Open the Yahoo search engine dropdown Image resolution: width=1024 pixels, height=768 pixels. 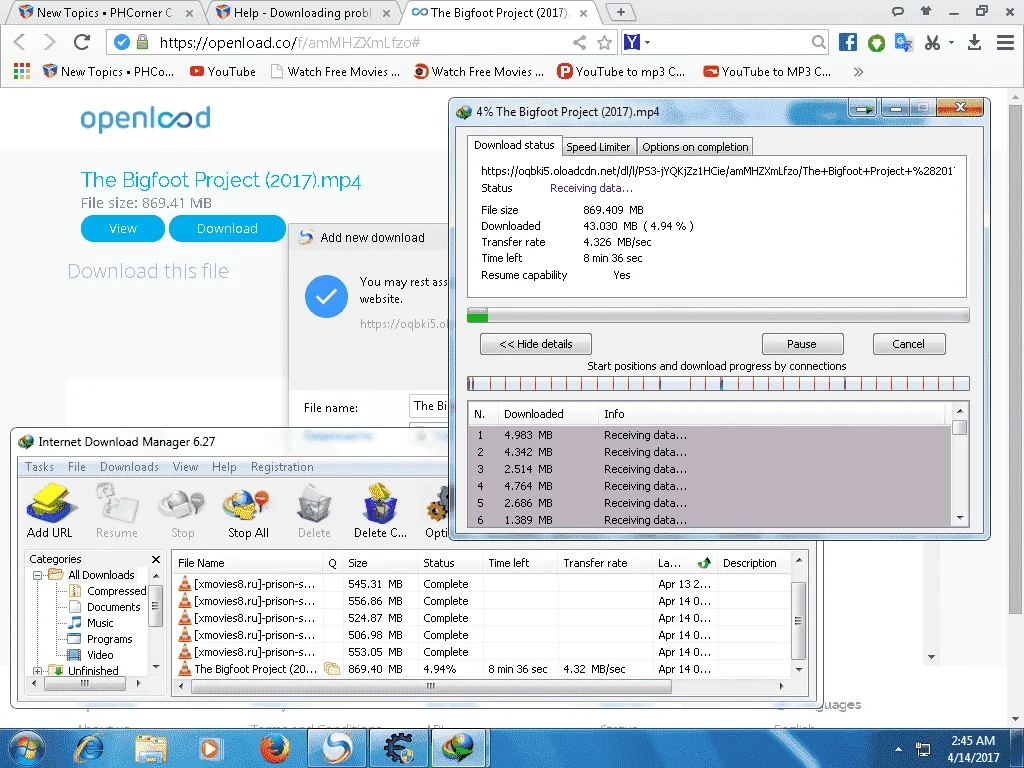[x=647, y=42]
